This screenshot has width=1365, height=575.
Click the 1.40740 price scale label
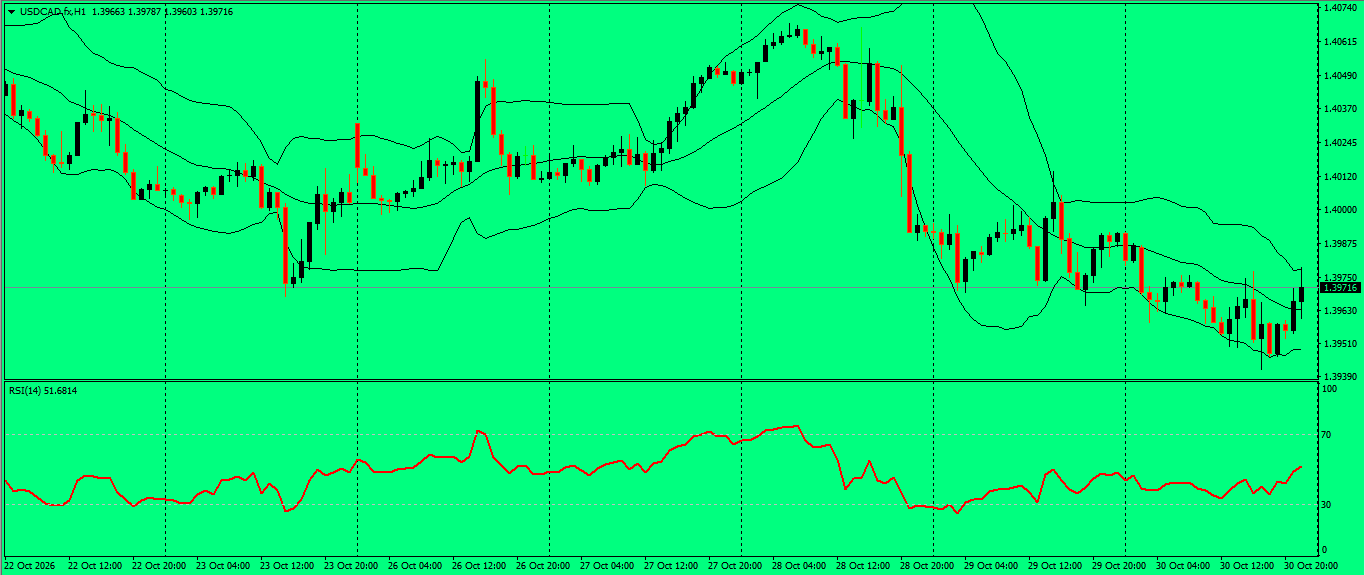tap(1339, 7)
